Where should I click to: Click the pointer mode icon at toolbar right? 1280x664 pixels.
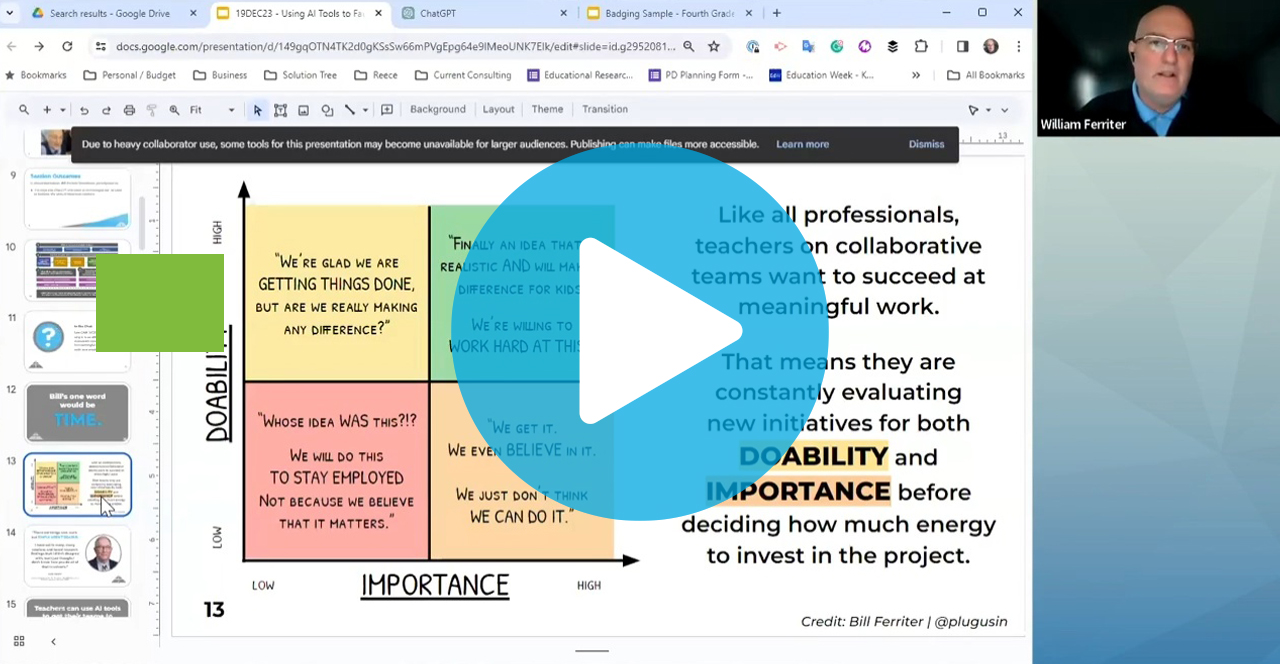coord(973,110)
